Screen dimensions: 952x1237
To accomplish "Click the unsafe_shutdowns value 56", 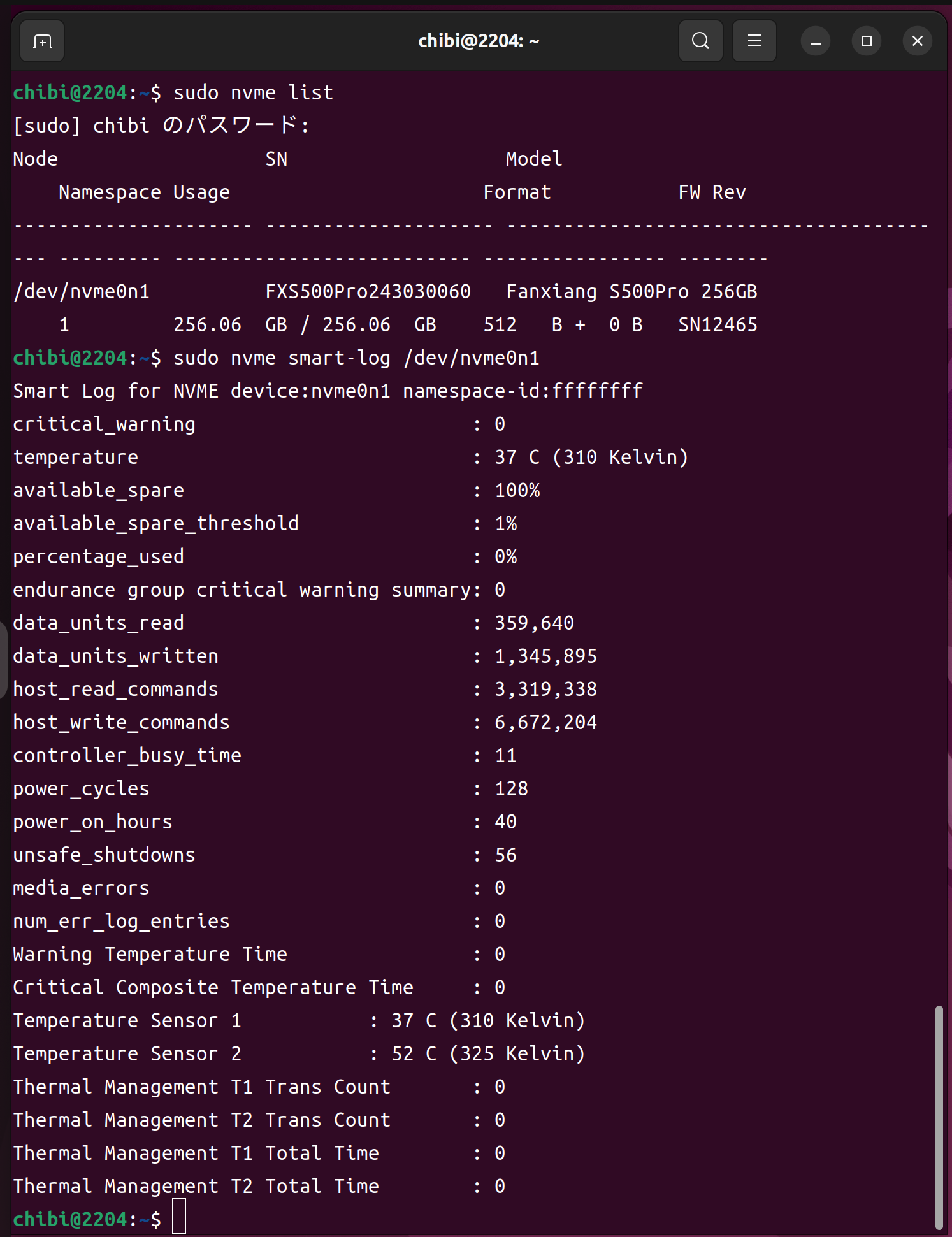I will [505, 855].
